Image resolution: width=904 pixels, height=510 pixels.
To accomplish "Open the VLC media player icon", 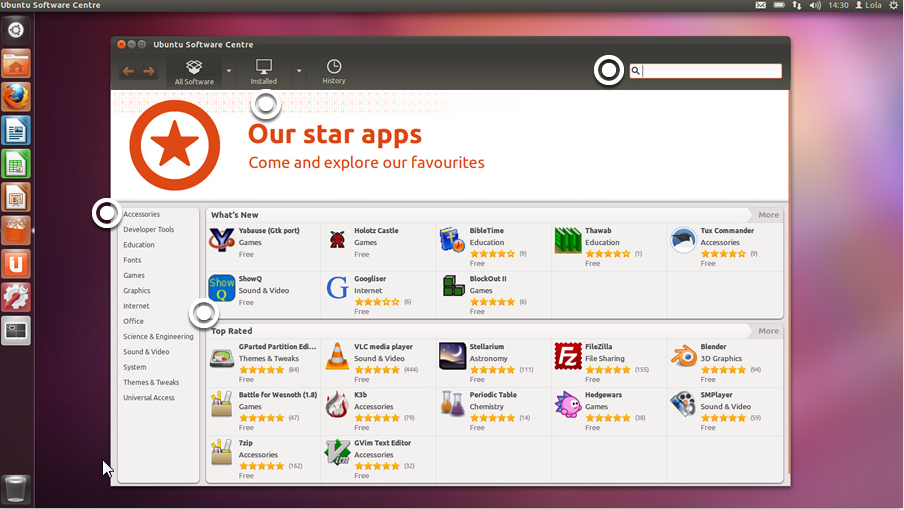I will point(337,356).
